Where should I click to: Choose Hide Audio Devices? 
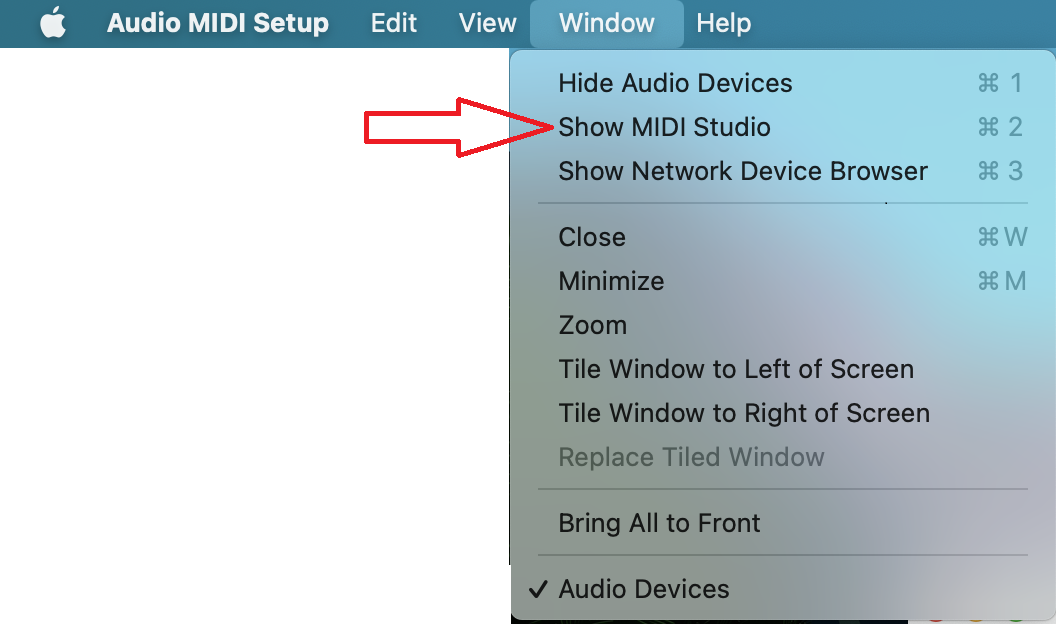coord(783,83)
